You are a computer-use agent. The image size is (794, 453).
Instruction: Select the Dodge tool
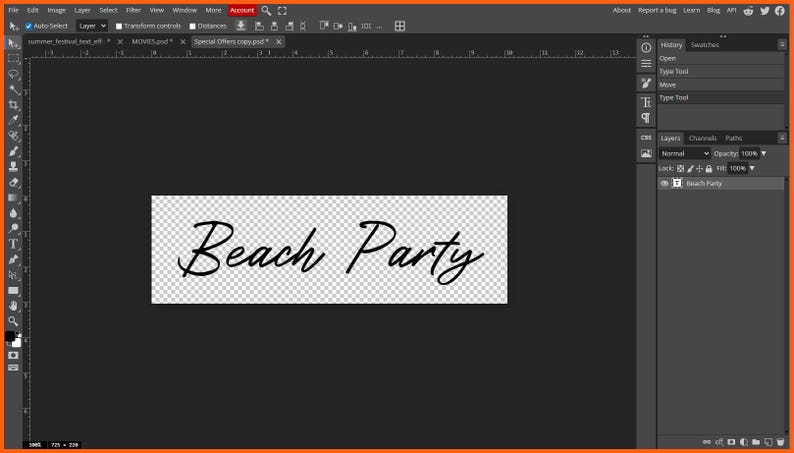14,229
